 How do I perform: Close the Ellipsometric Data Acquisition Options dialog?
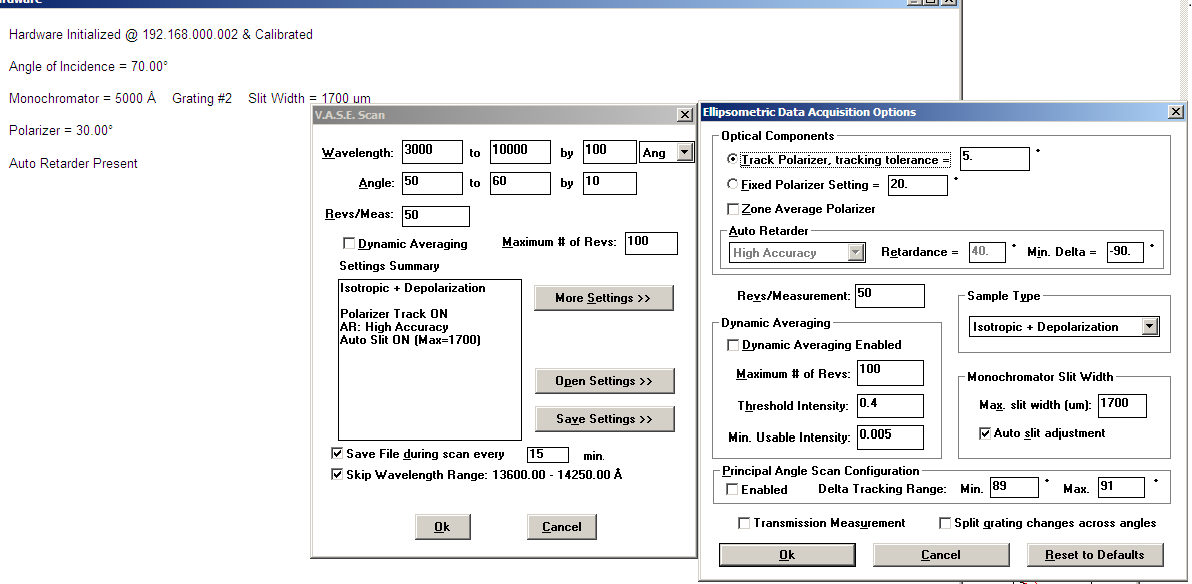coord(1175,113)
